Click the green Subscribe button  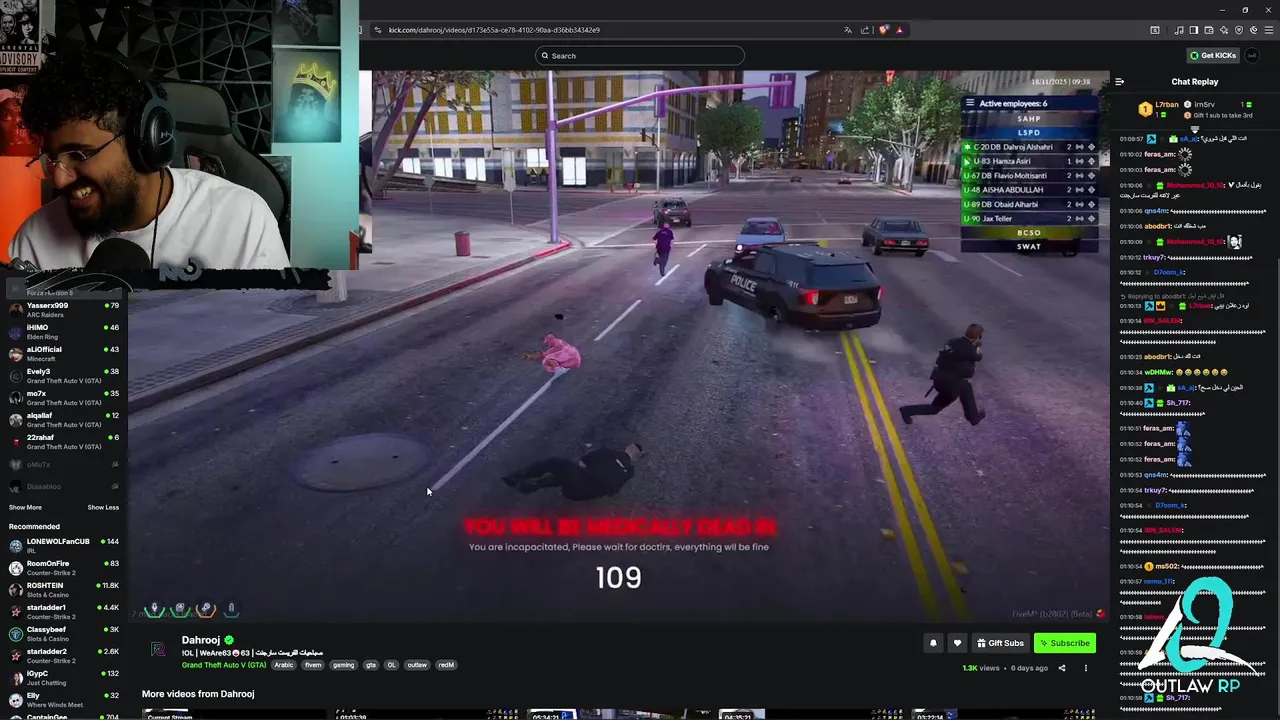click(1064, 643)
